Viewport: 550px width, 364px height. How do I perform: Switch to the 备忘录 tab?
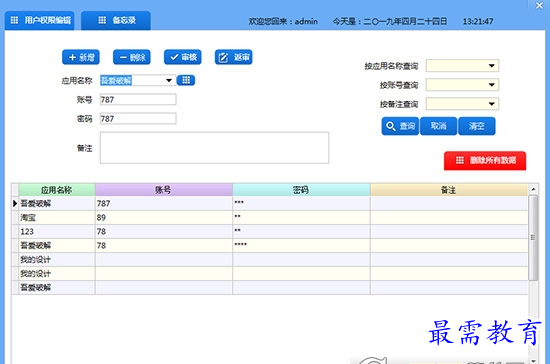click(116, 20)
